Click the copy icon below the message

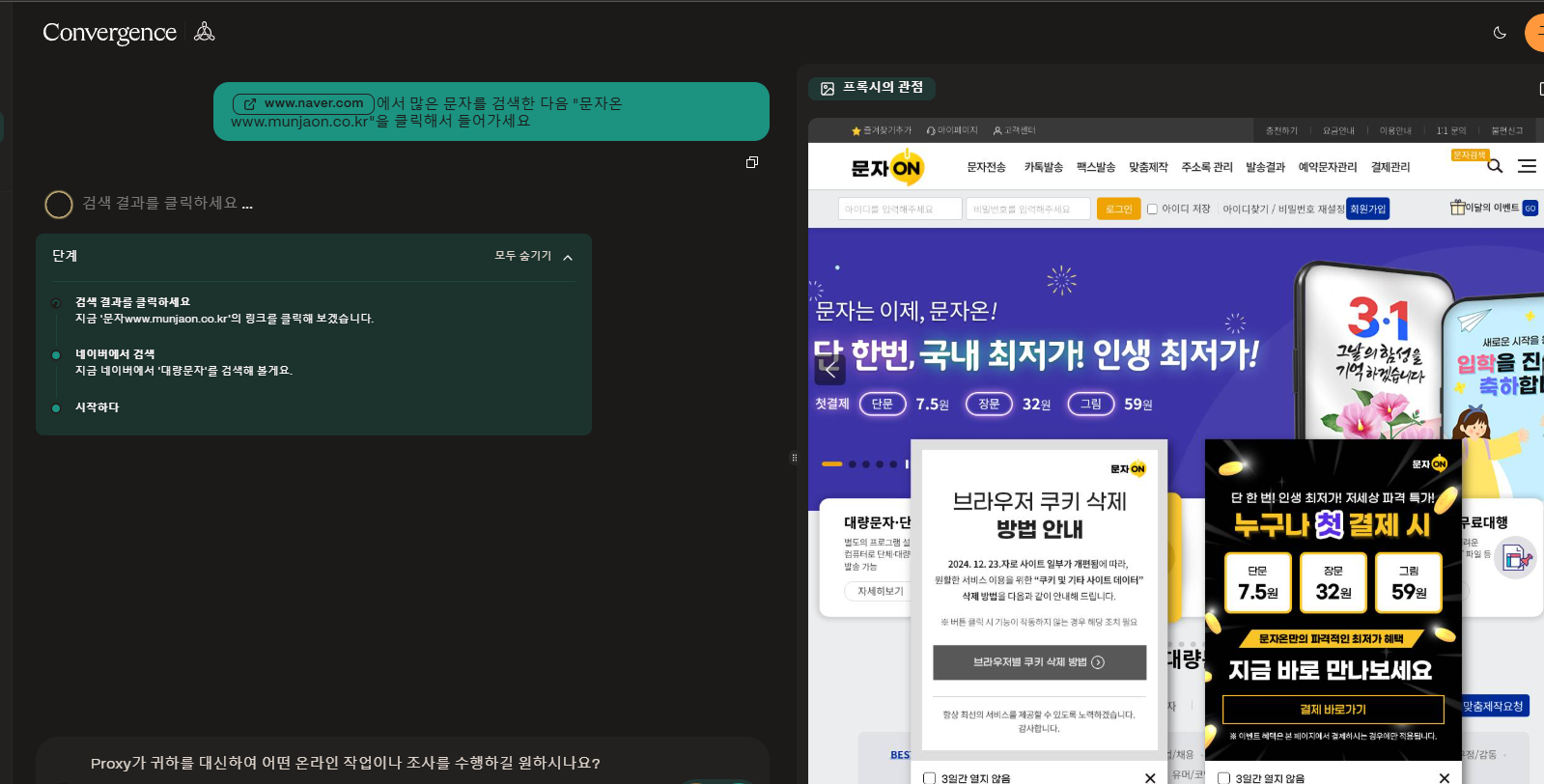tap(752, 162)
